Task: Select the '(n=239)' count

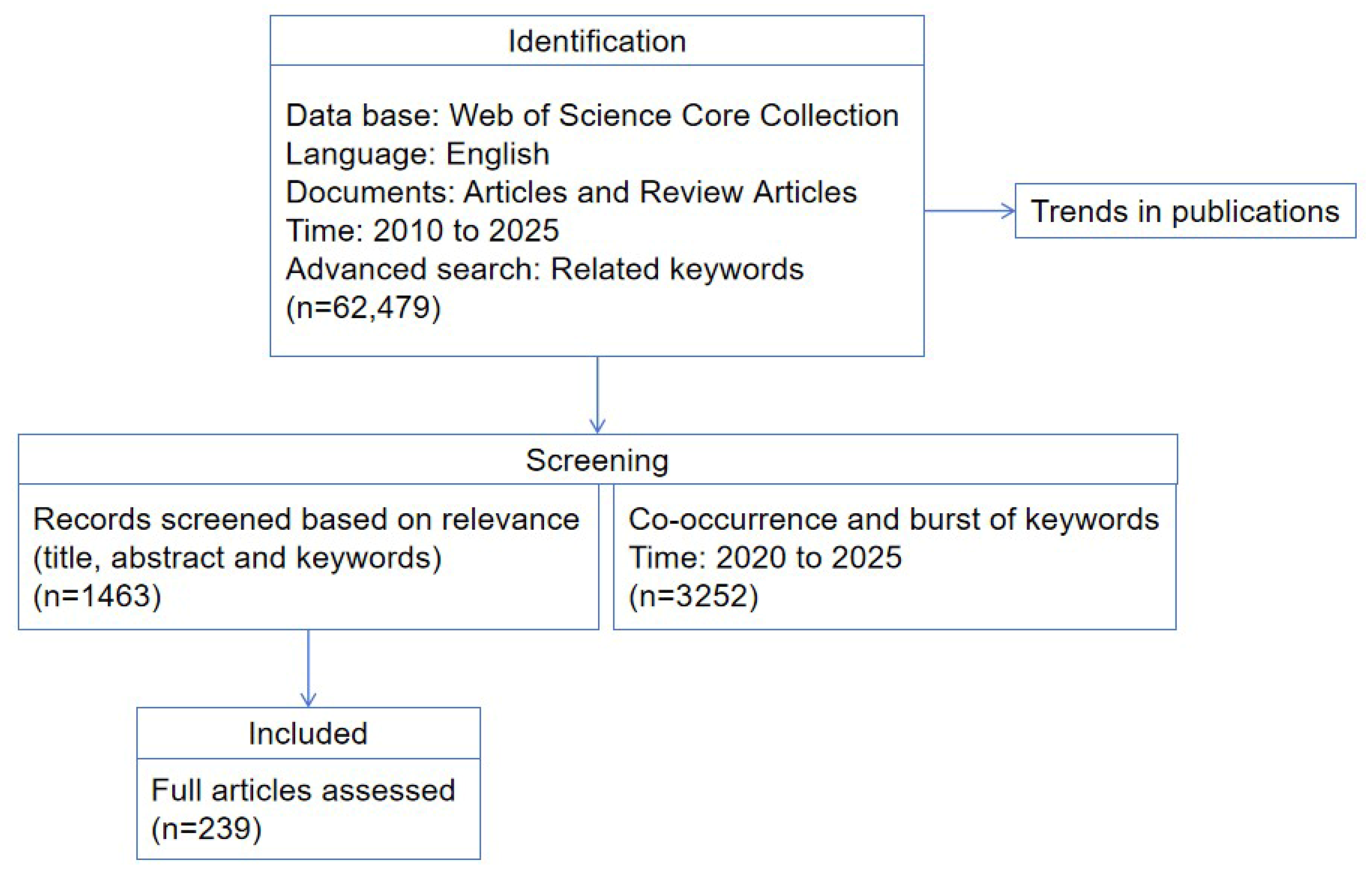Action: [206, 829]
